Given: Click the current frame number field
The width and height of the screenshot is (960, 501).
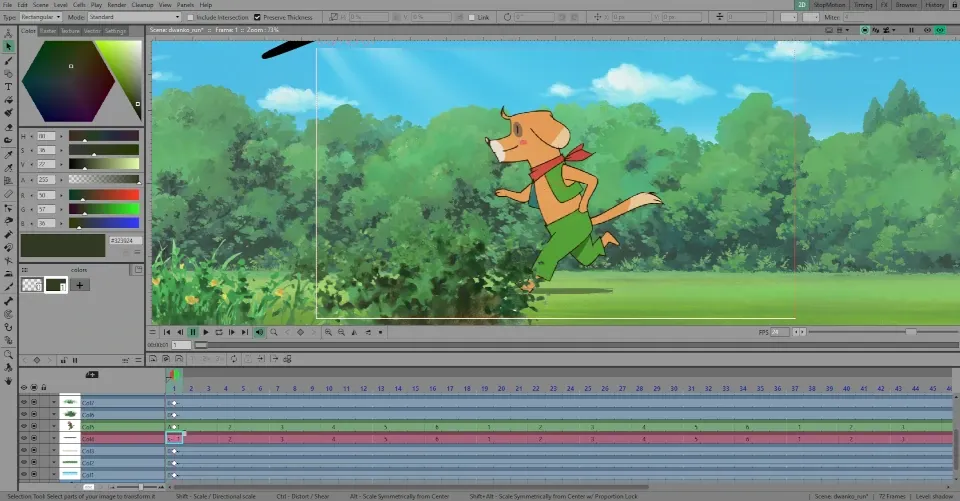Looking at the screenshot, I should (x=181, y=345).
